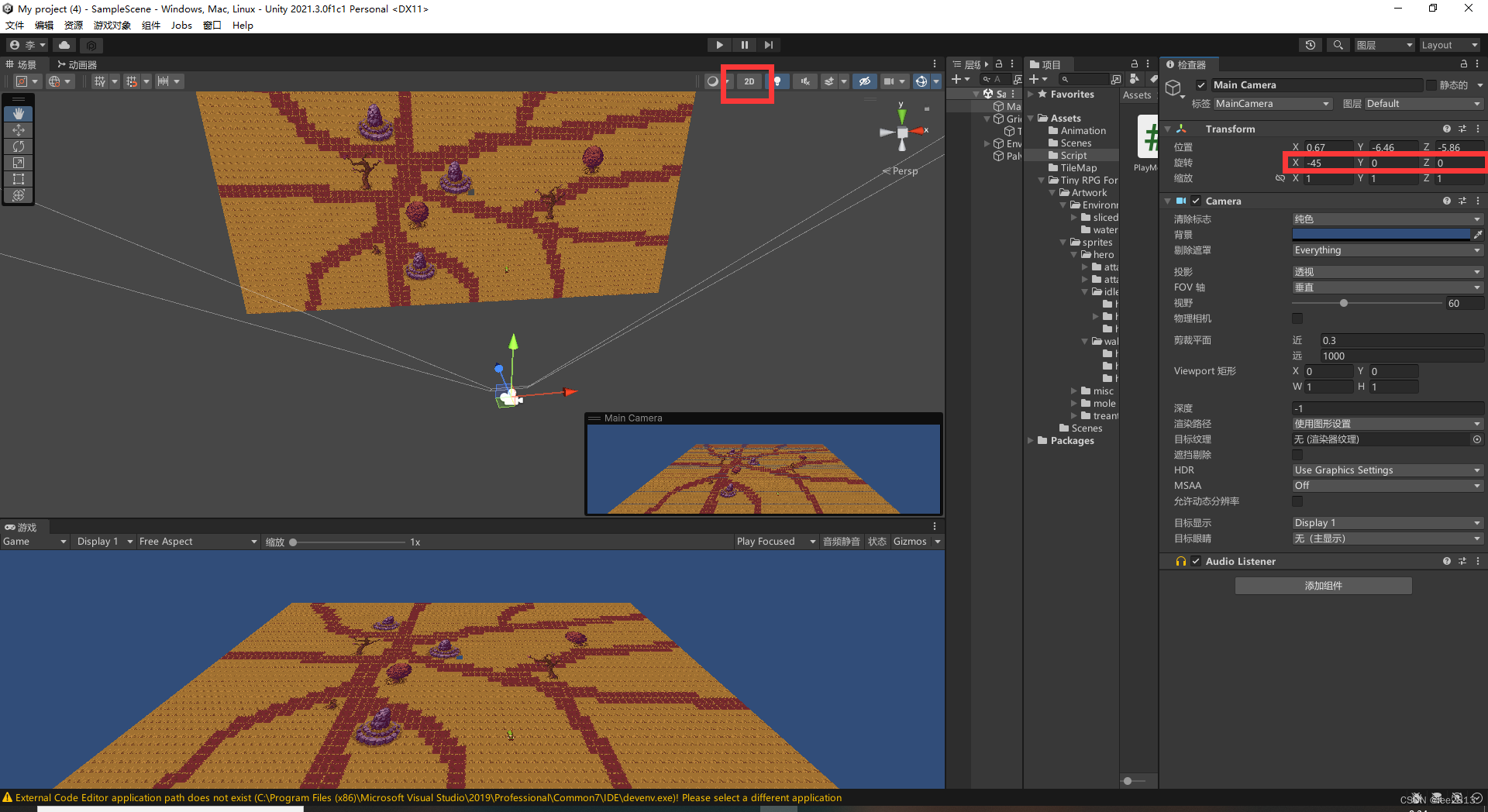Select the Rotate tool
Viewport: 1488px width, 812px height.
click(19, 146)
